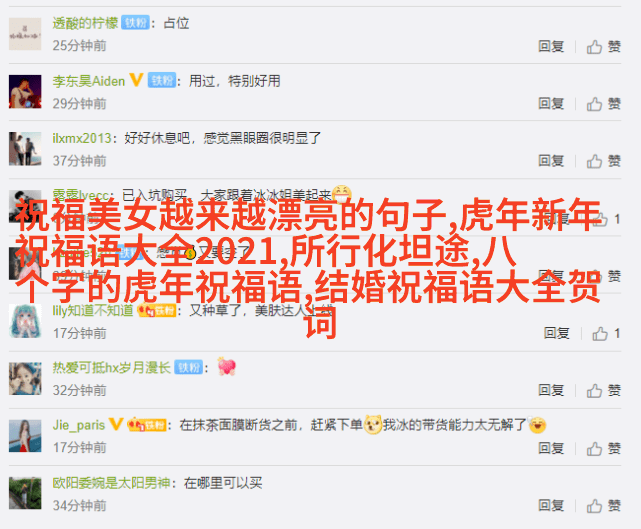Reply to 透酸的柠檬's 占位 comment
This screenshot has width=641, height=529.
[x=551, y=46]
